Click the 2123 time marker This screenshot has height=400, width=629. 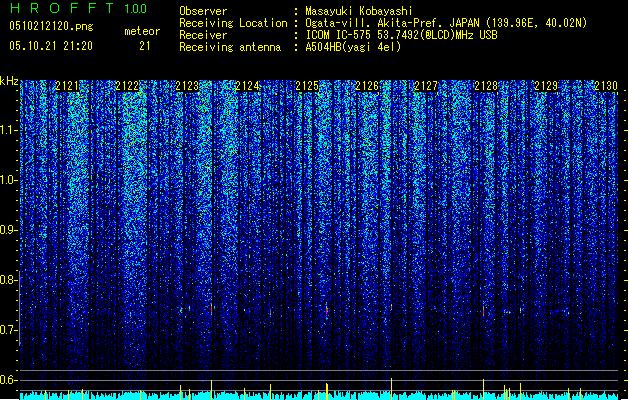click(x=187, y=86)
